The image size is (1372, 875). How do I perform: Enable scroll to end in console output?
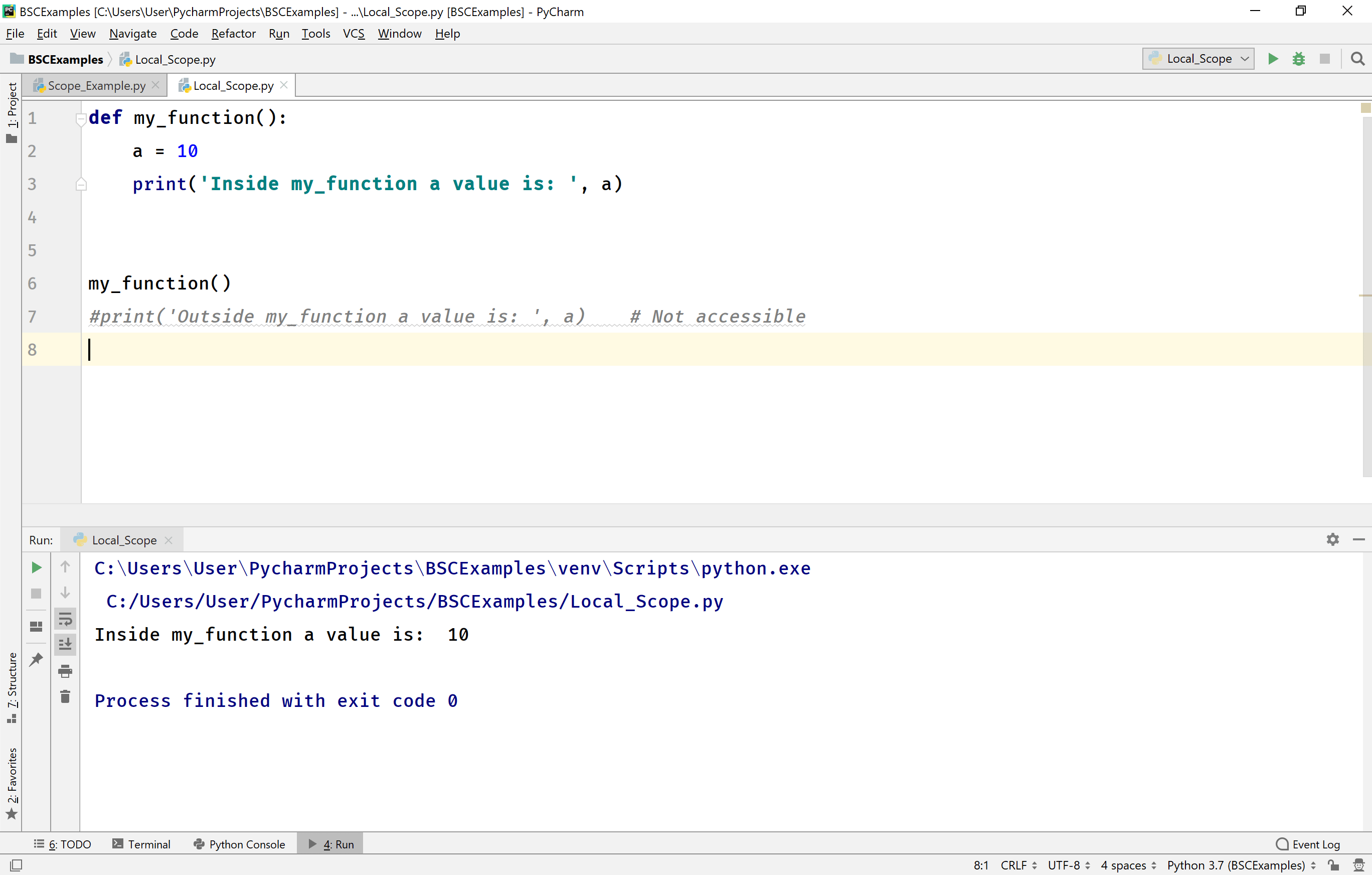[x=66, y=645]
